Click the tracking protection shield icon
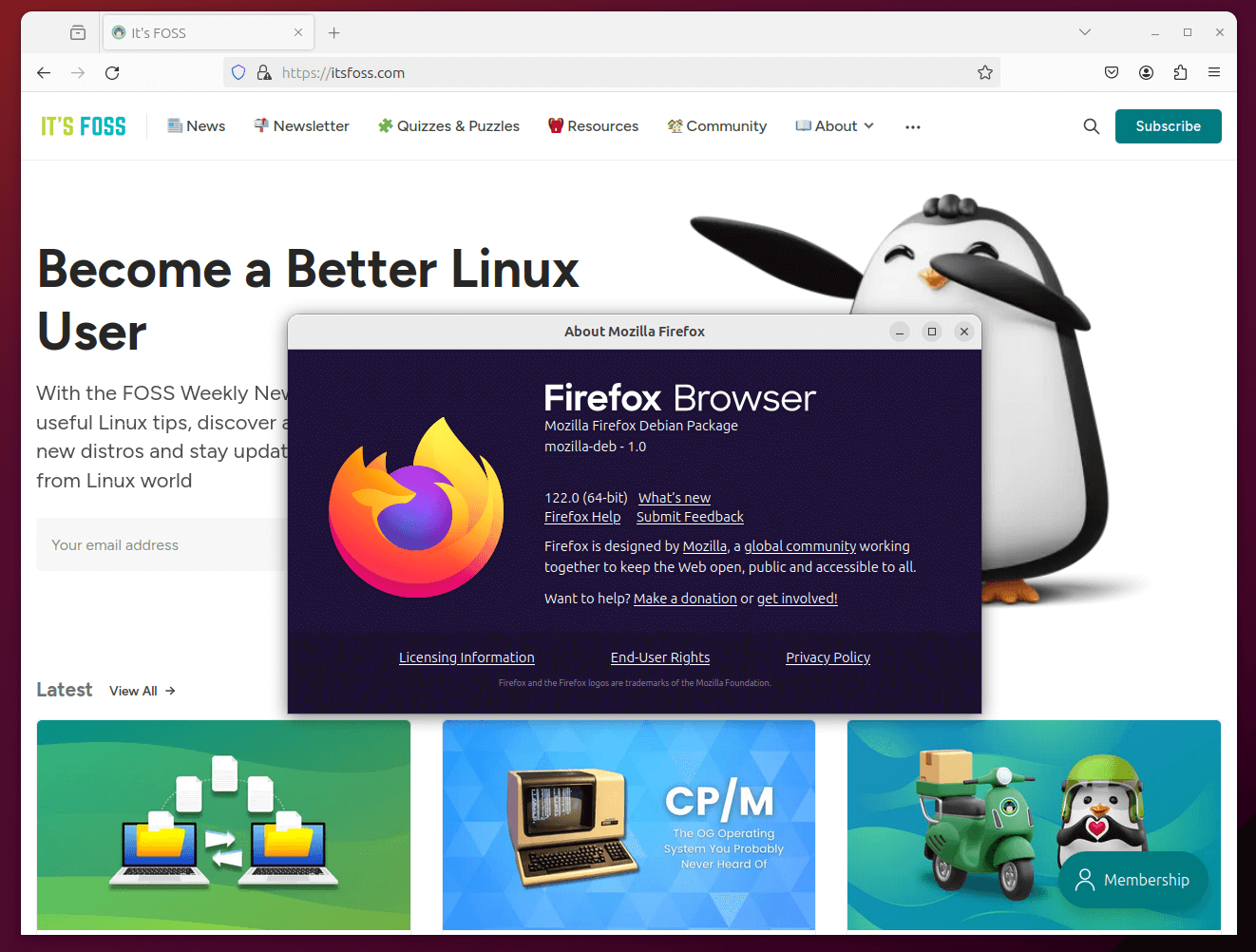Image resolution: width=1256 pixels, height=952 pixels. 238,72
